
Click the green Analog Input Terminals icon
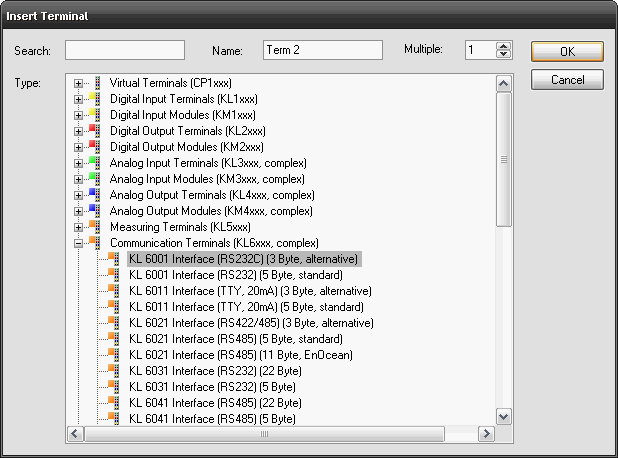95,163
